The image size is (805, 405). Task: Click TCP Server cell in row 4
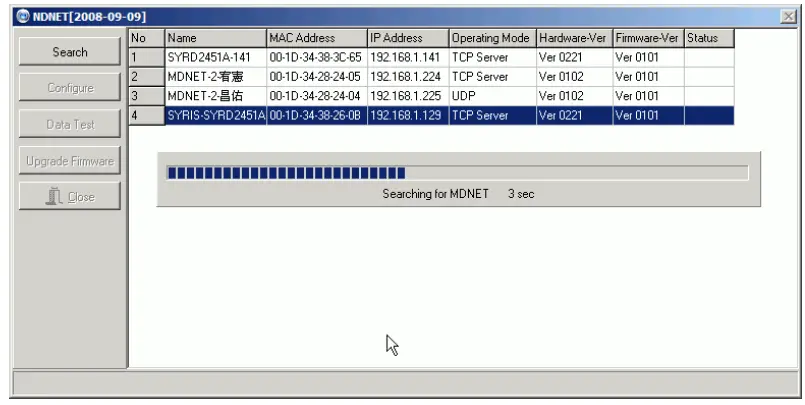coord(492,115)
